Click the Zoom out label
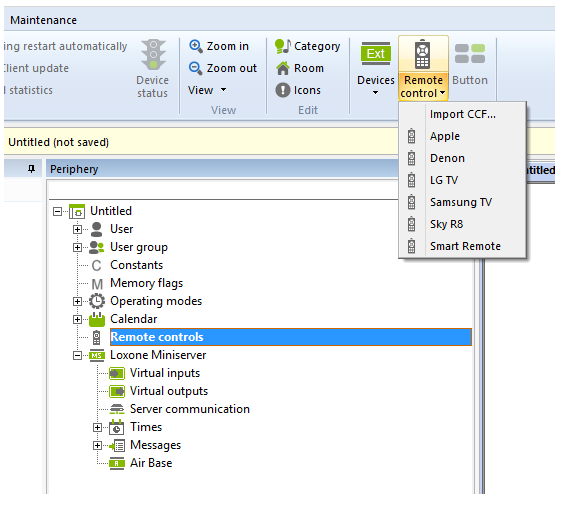 [x=232, y=68]
